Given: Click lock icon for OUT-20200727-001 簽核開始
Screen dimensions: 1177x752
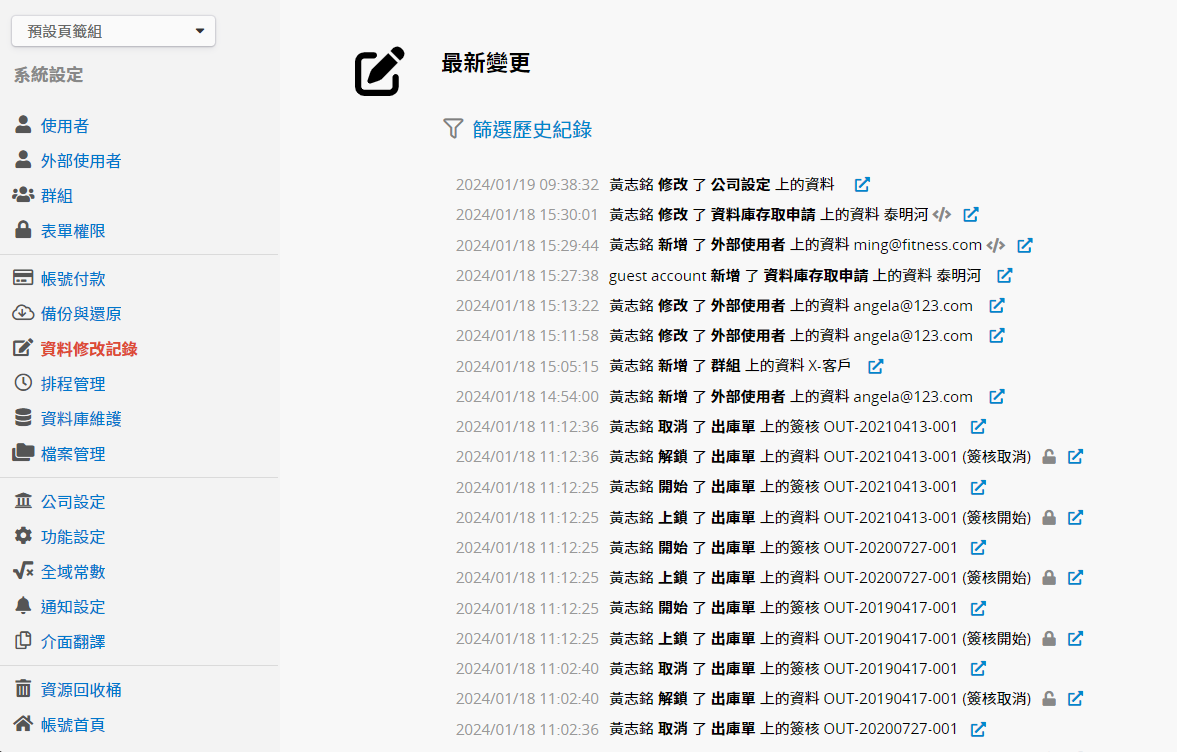Looking at the screenshot, I should [x=1049, y=578].
